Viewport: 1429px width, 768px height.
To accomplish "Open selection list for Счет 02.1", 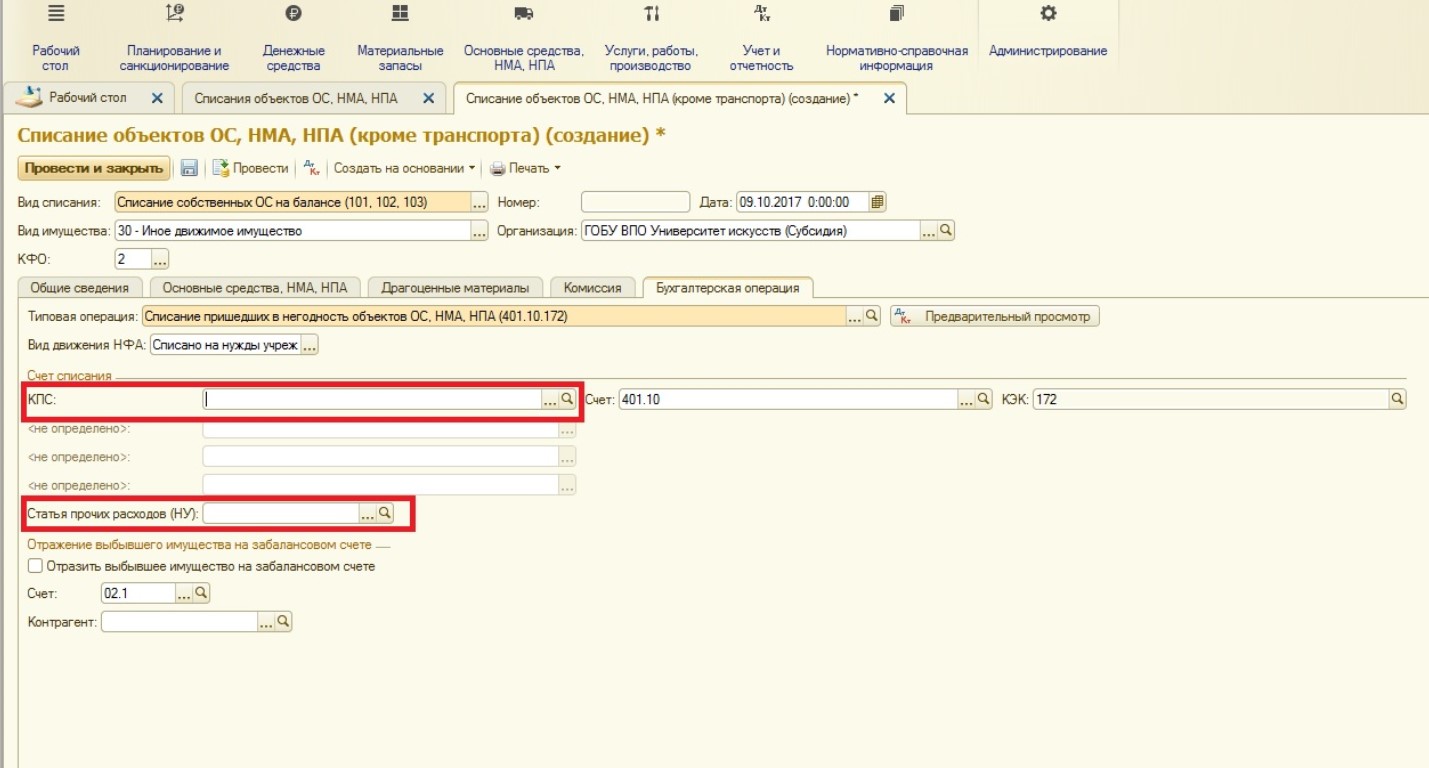I will [184, 593].
